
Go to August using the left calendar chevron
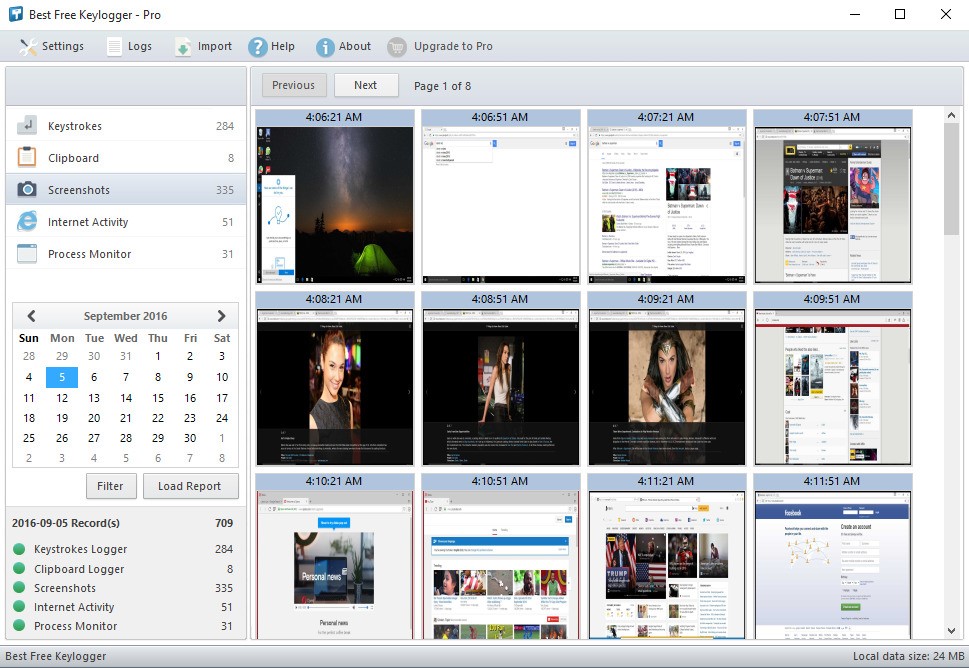pos(30,315)
